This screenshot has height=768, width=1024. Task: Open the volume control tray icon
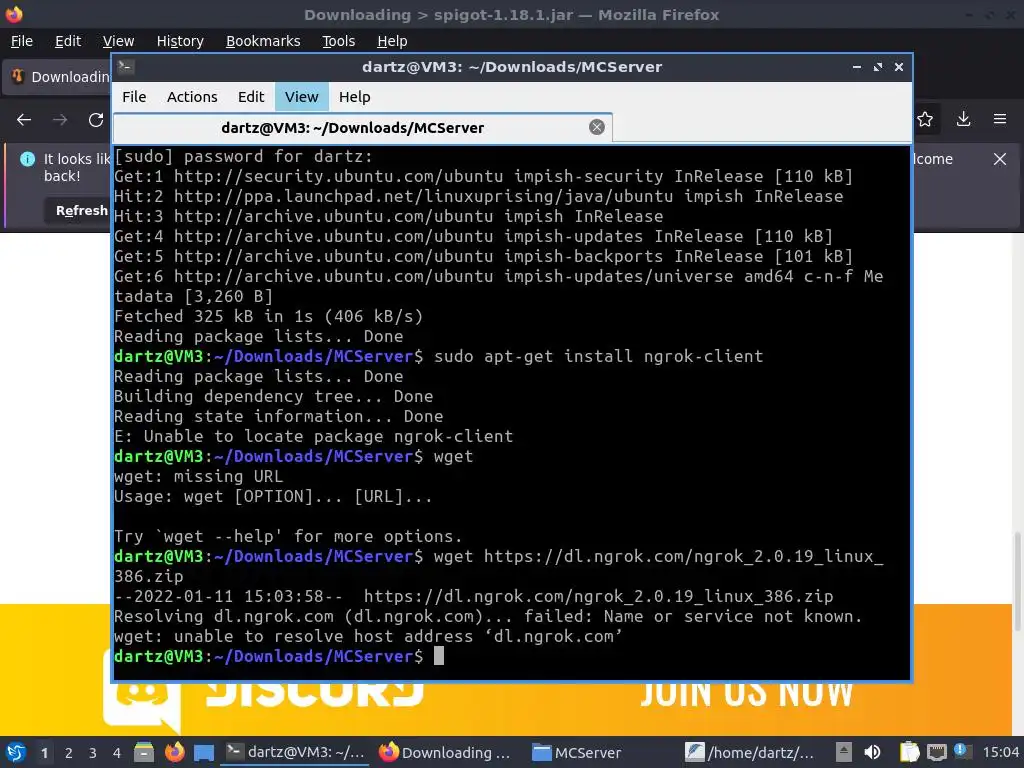[x=872, y=752]
